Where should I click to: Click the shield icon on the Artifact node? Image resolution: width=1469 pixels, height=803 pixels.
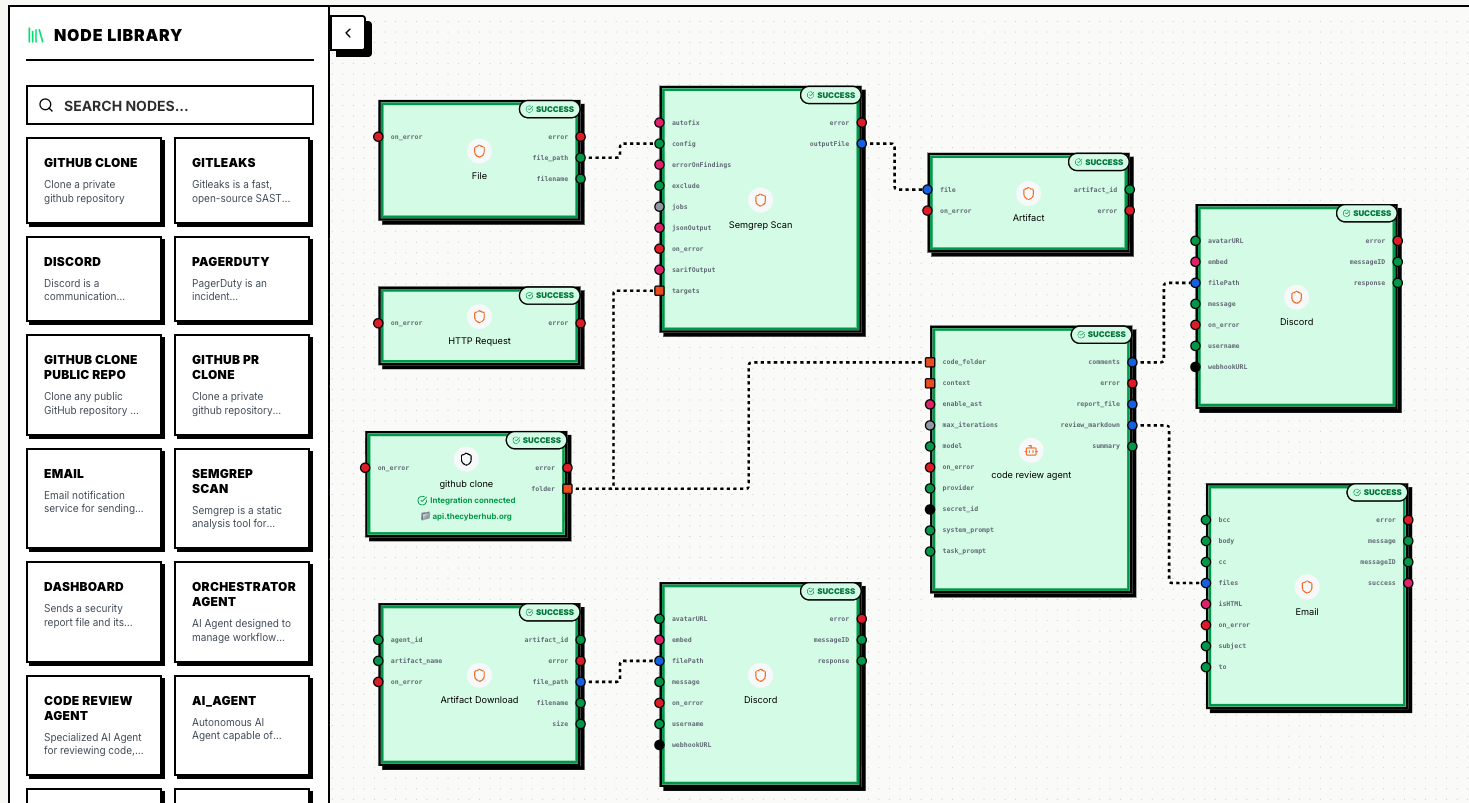click(1028, 193)
